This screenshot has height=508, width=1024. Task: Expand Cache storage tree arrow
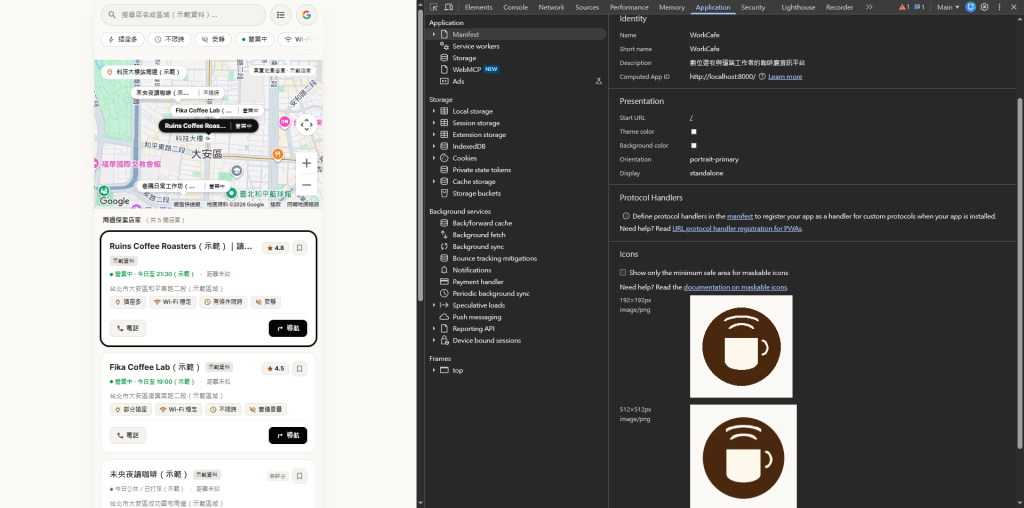pyautogui.click(x=434, y=182)
